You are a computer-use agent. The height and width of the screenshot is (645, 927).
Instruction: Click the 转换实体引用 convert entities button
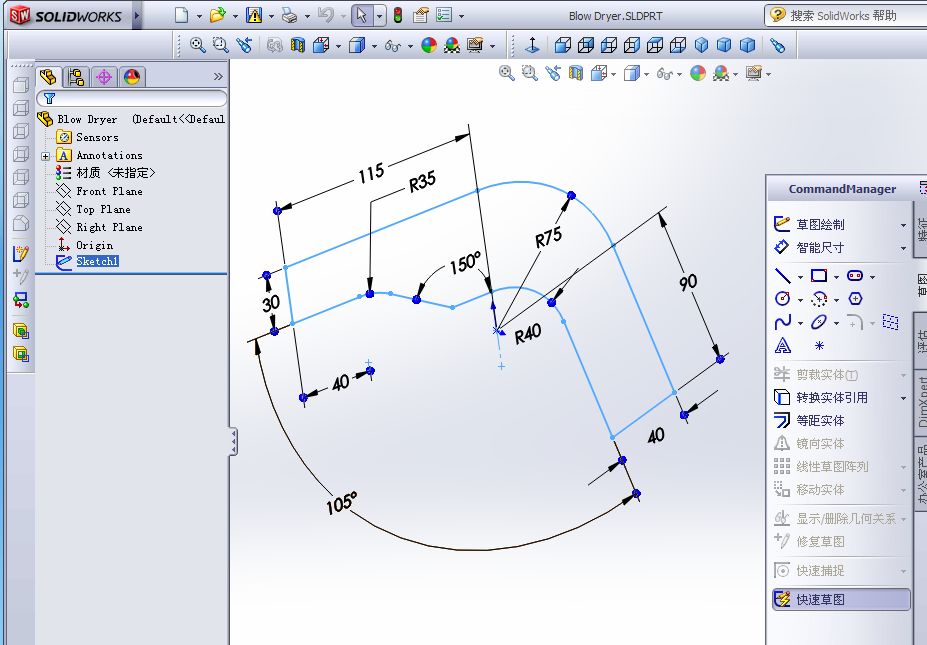click(x=832, y=398)
